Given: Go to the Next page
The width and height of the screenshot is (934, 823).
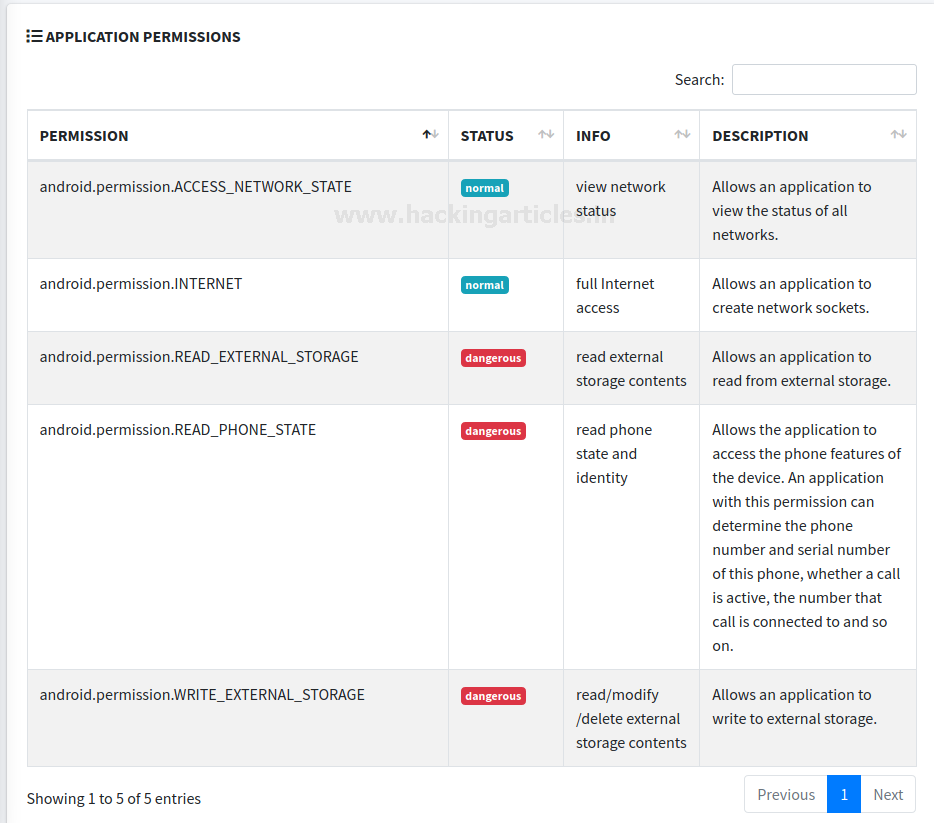Looking at the screenshot, I should pos(888,795).
